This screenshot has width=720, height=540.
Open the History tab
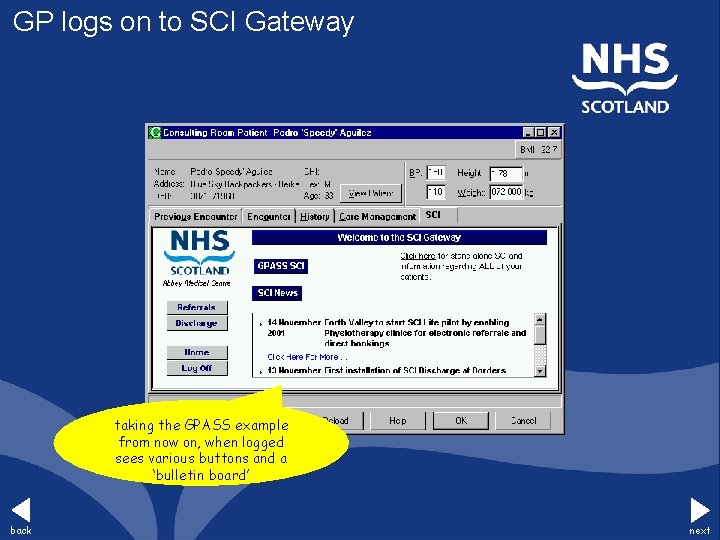click(x=315, y=216)
